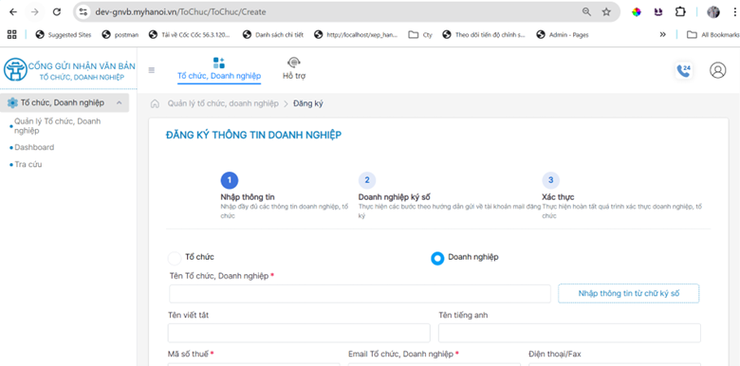Image resolution: width=740 pixels, height=366 pixels.
Task: Open site information icon in address bar
Action: [84, 12]
